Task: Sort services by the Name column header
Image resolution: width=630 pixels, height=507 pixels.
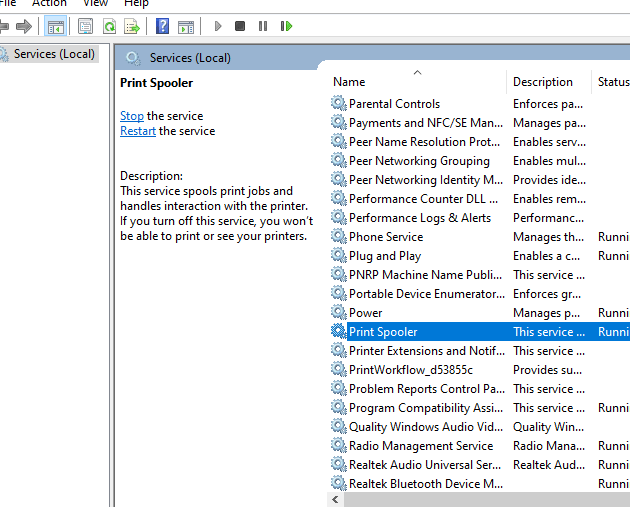Action: pos(349,82)
